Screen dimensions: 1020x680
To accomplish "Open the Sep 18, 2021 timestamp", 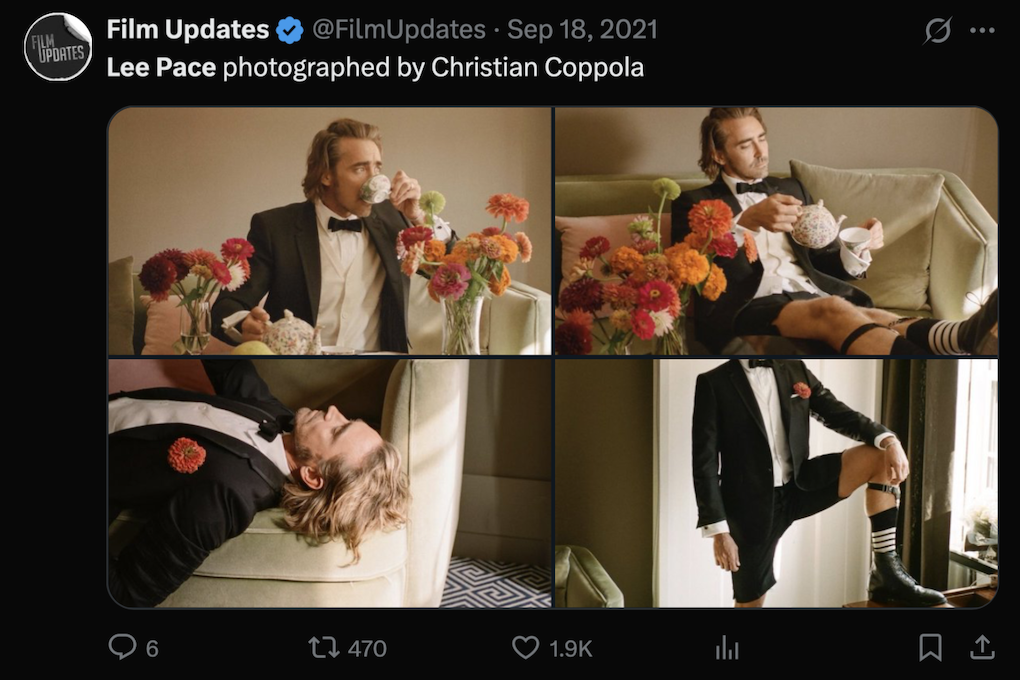I will (582, 30).
